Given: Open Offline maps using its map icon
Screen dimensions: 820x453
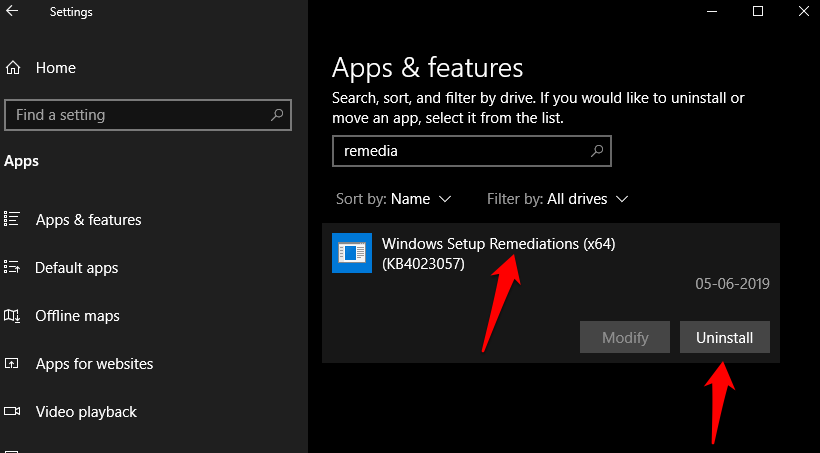Looking at the screenshot, I should click(13, 315).
